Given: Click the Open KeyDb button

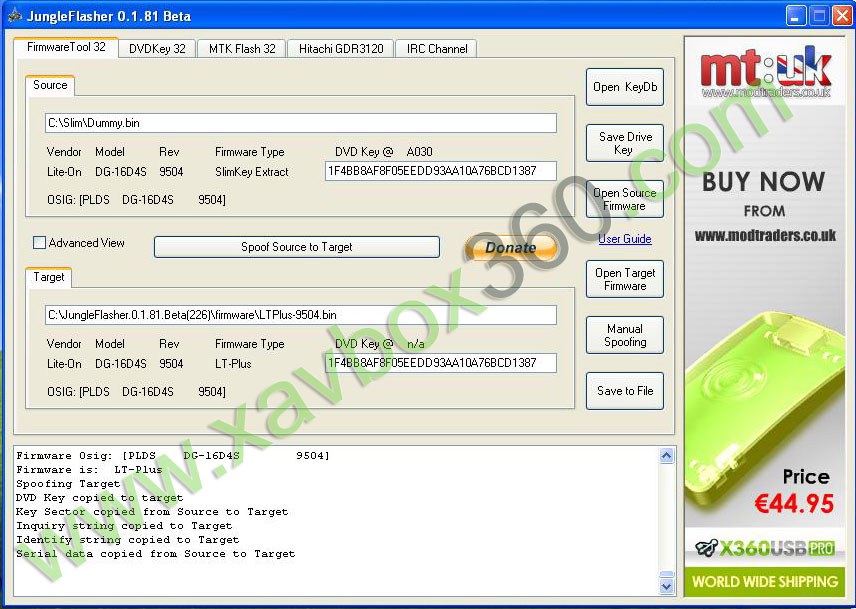Looking at the screenshot, I should (625, 87).
